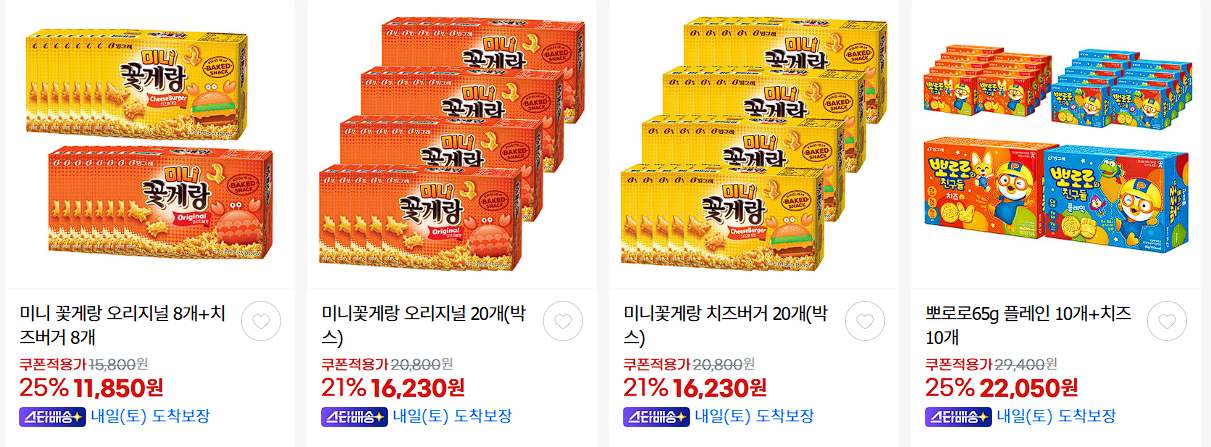Viewport: 1211px width, 447px height.
Task: Open title link 미니꽃게랑 치즈버거 20개(박스)
Action: 728,325
